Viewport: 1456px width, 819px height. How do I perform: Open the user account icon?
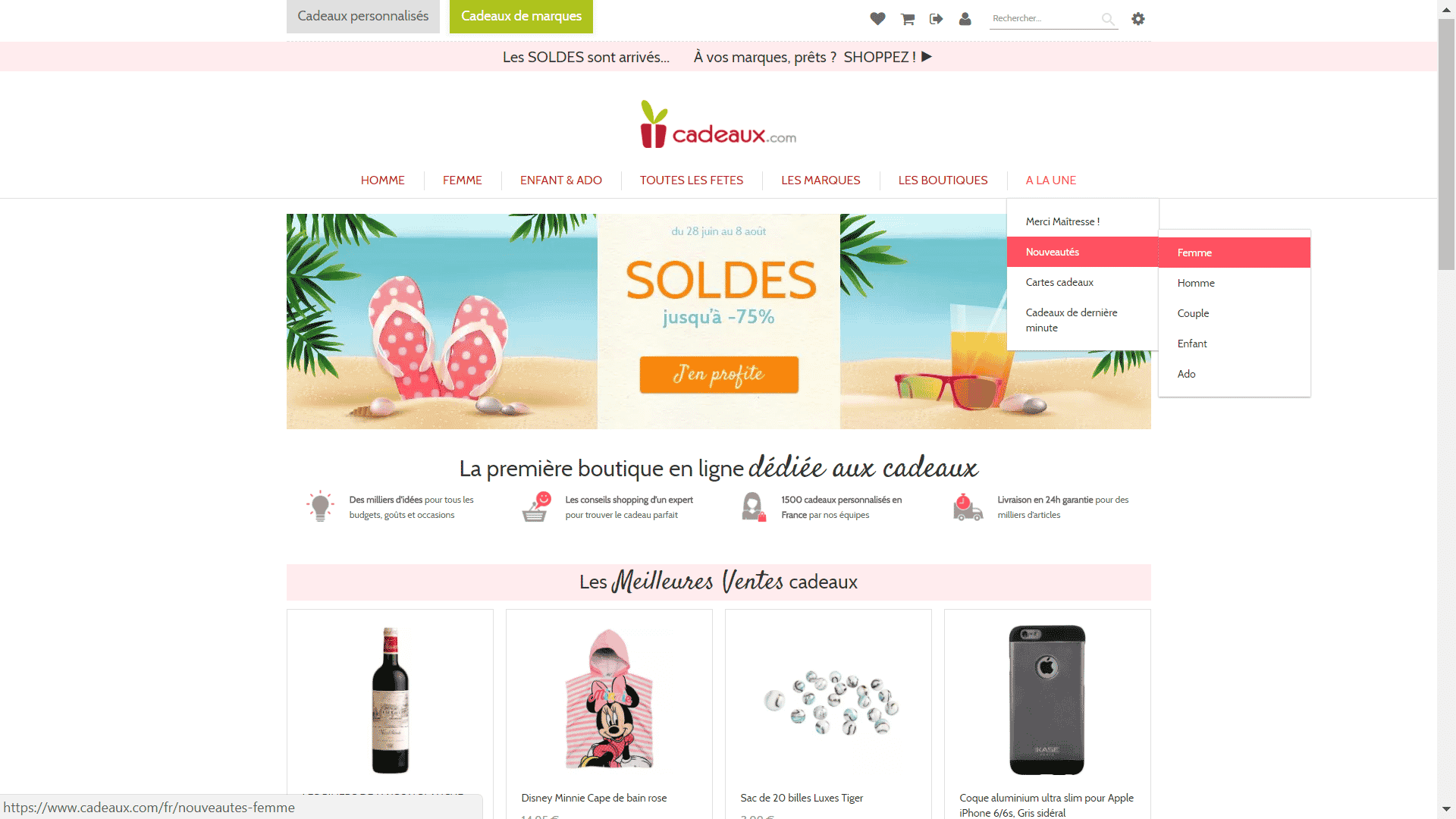click(965, 19)
